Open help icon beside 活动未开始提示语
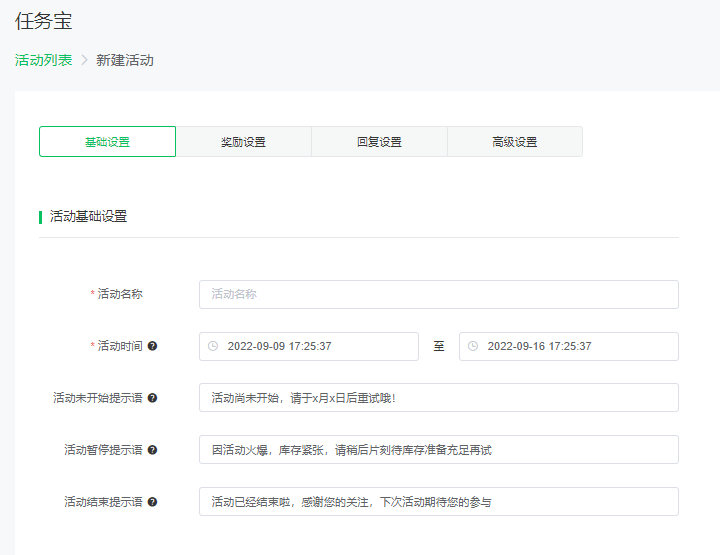720x555 pixels. tap(152, 398)
